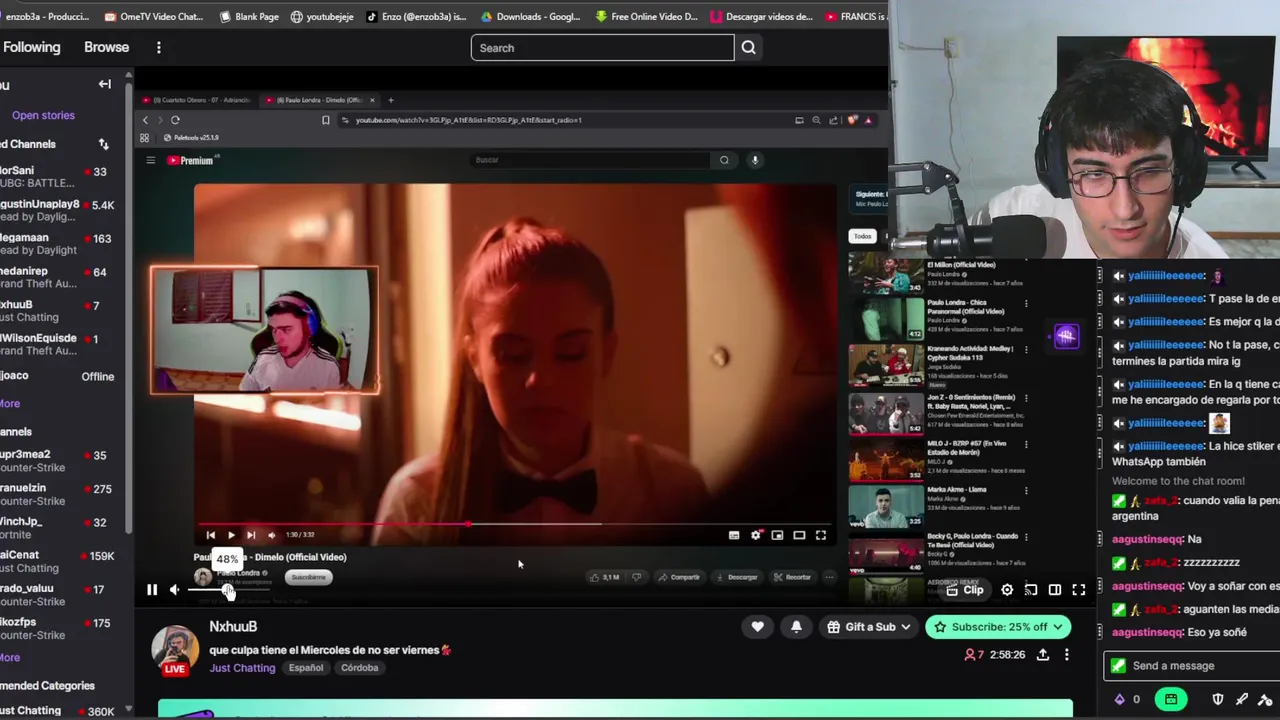The image size is (1280, 720).
Task: Open the Just Chatting category link under the title
Action: [x=242, y=667]
